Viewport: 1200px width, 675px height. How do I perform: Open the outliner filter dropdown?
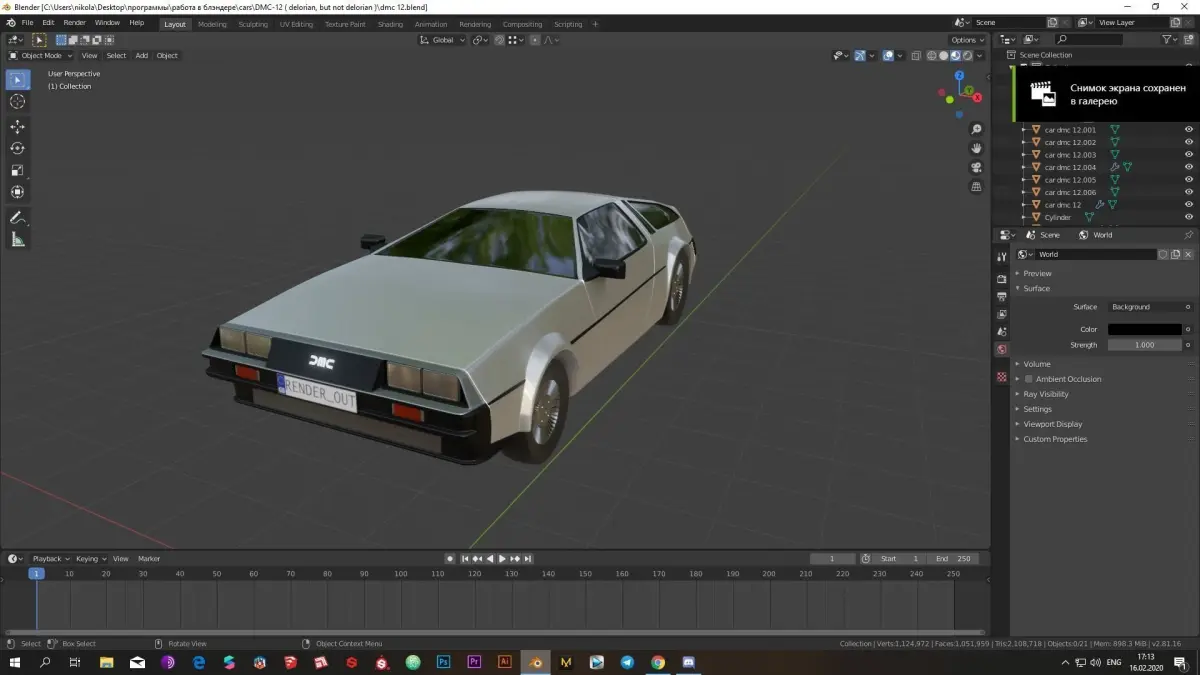tap(1171, 39)
